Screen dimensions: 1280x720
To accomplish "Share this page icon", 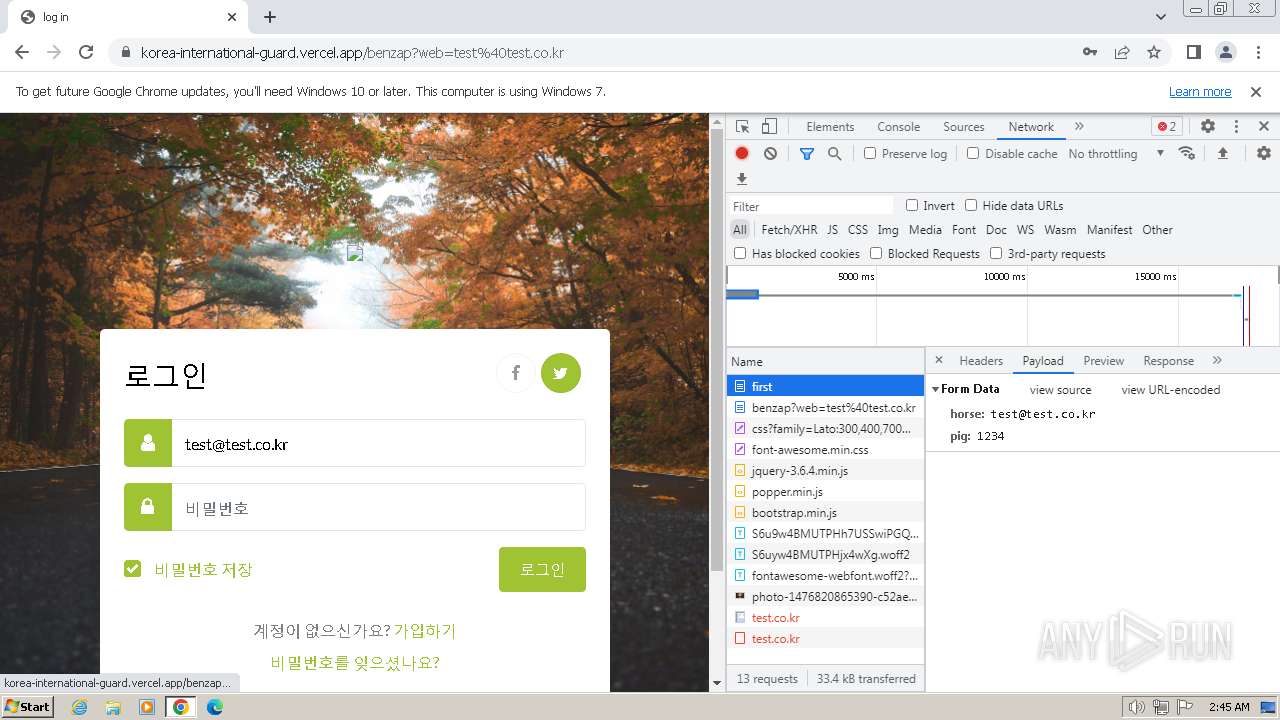I will 1122,52.
